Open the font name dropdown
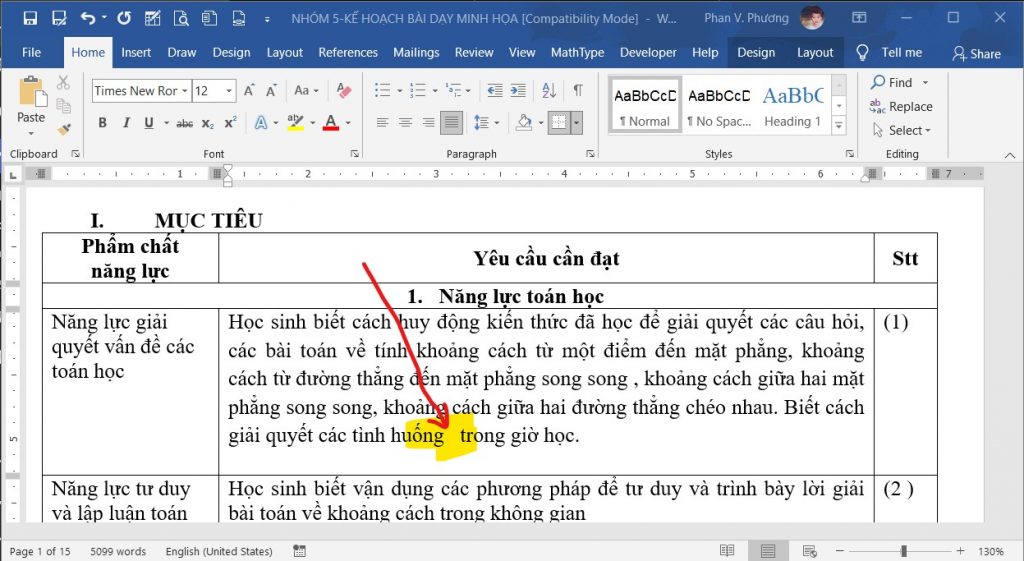 [185, 91]
